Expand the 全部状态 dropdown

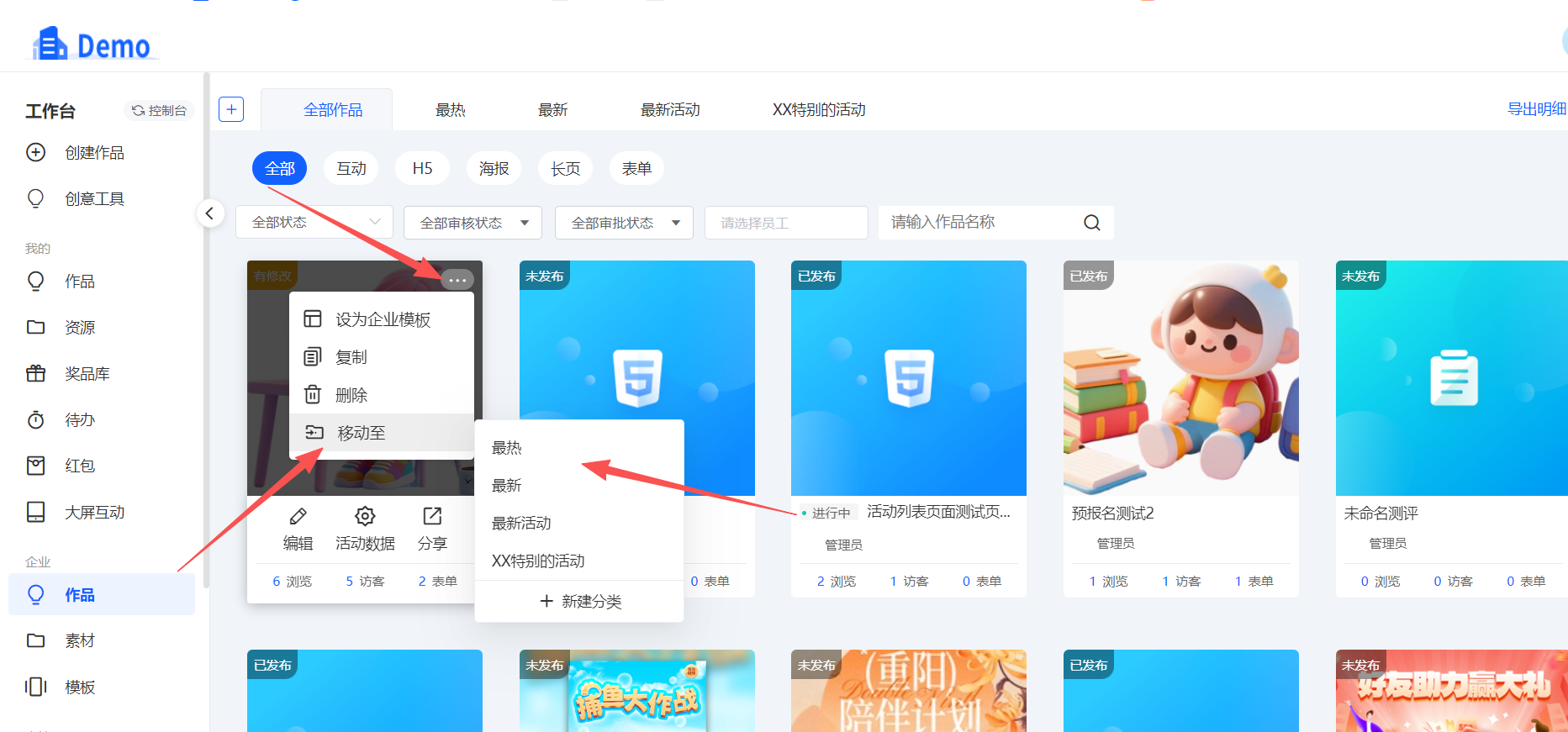pyautogui.click(x=314, y=223)
